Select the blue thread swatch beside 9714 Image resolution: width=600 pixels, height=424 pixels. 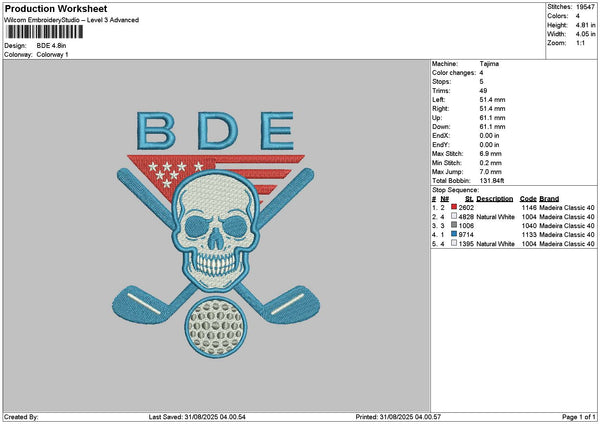[x=455, y=234]
